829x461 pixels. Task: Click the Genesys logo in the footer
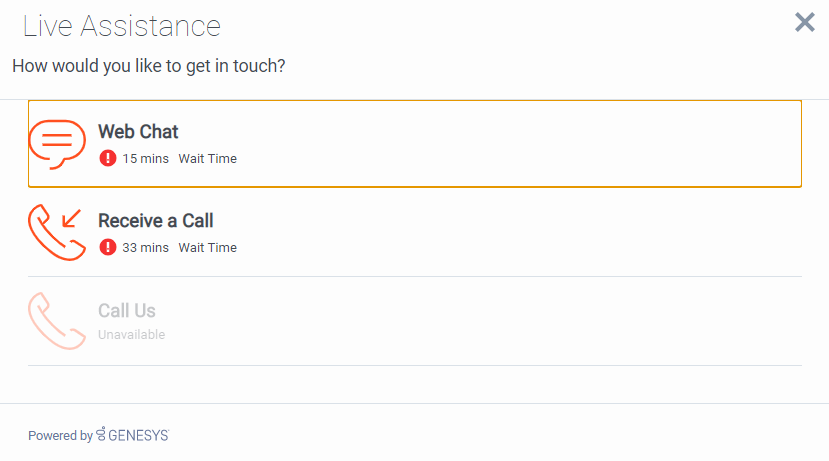[133, 435]
